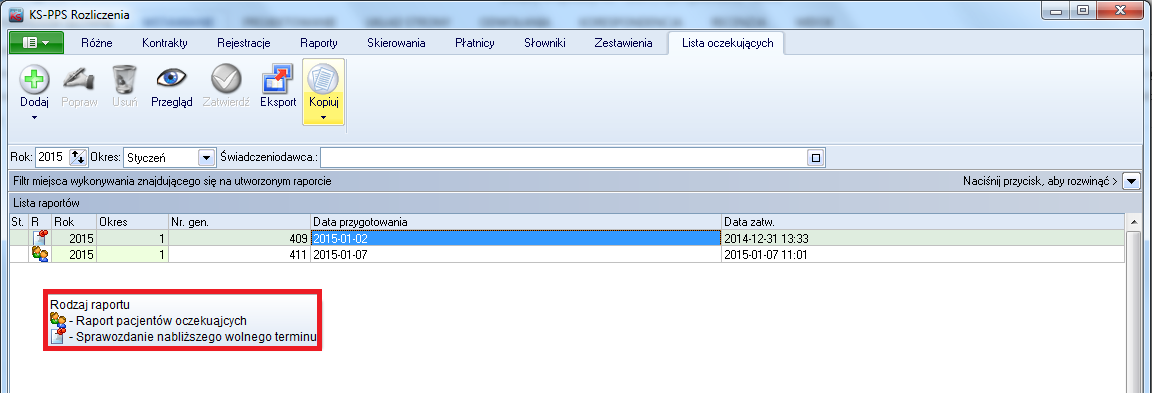Click the Dodaj (add) plus icon
Image resolution: width=1152 pixels, height=393 pixels.
[x=34, y=79]
